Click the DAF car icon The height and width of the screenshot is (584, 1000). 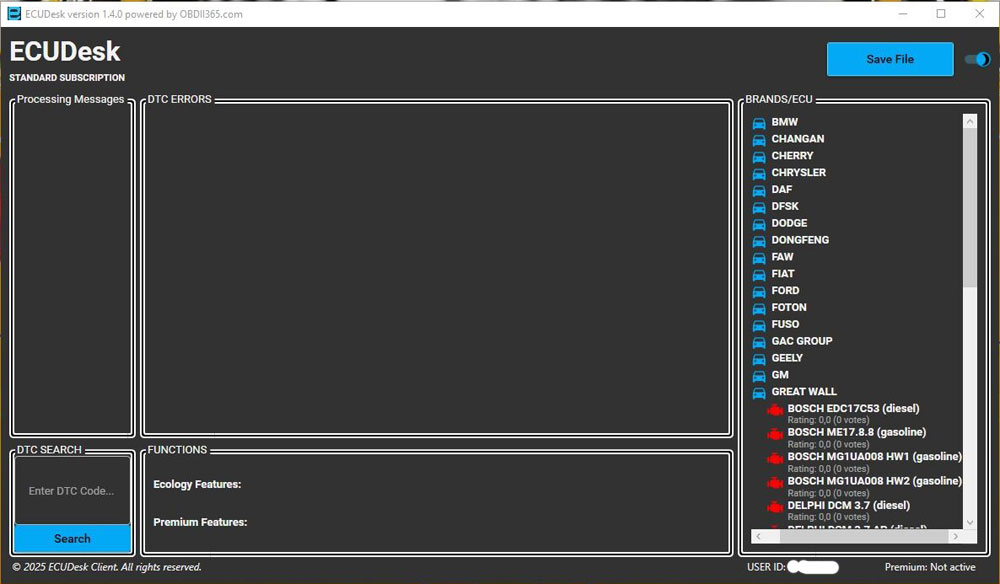[x=759, y=191]
